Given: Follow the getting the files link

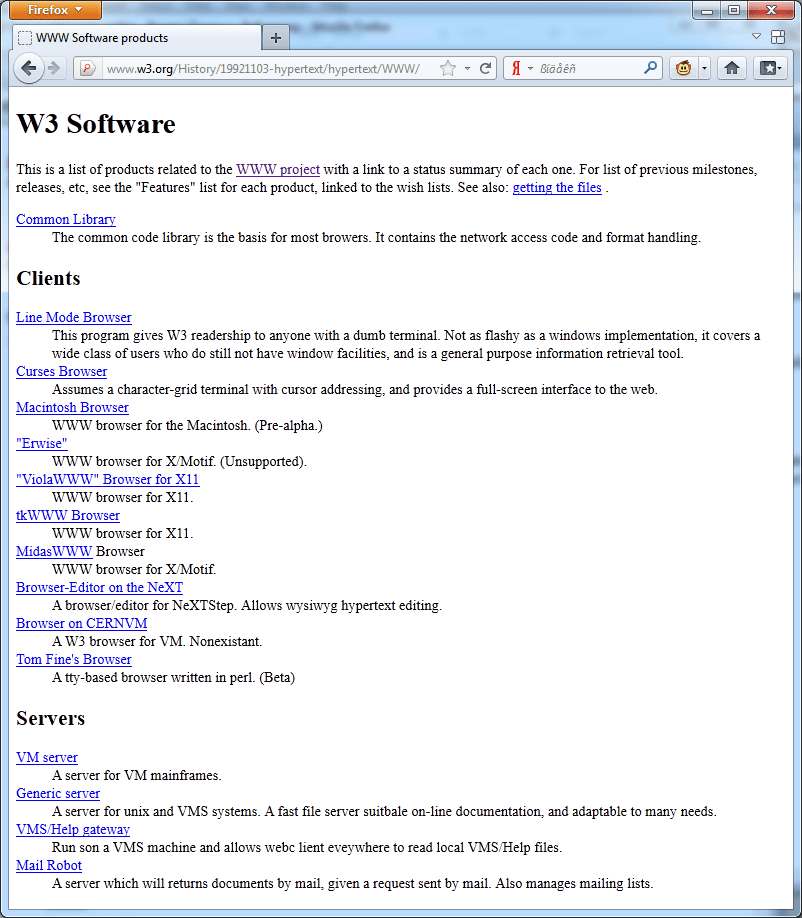Looking at the screenshot, I should point(557,188).
